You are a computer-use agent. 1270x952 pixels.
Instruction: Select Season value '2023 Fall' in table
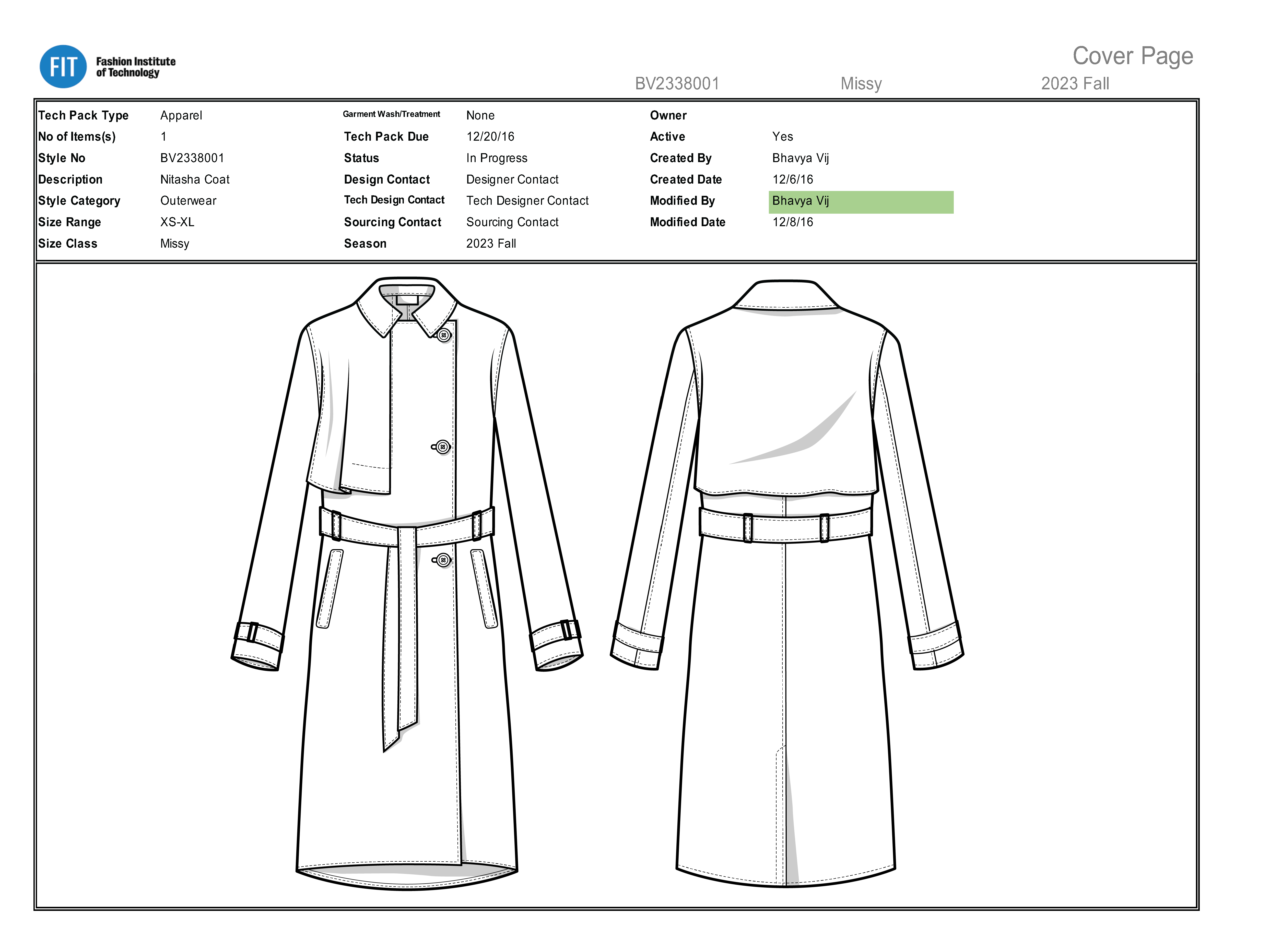(x=491, y=243)
